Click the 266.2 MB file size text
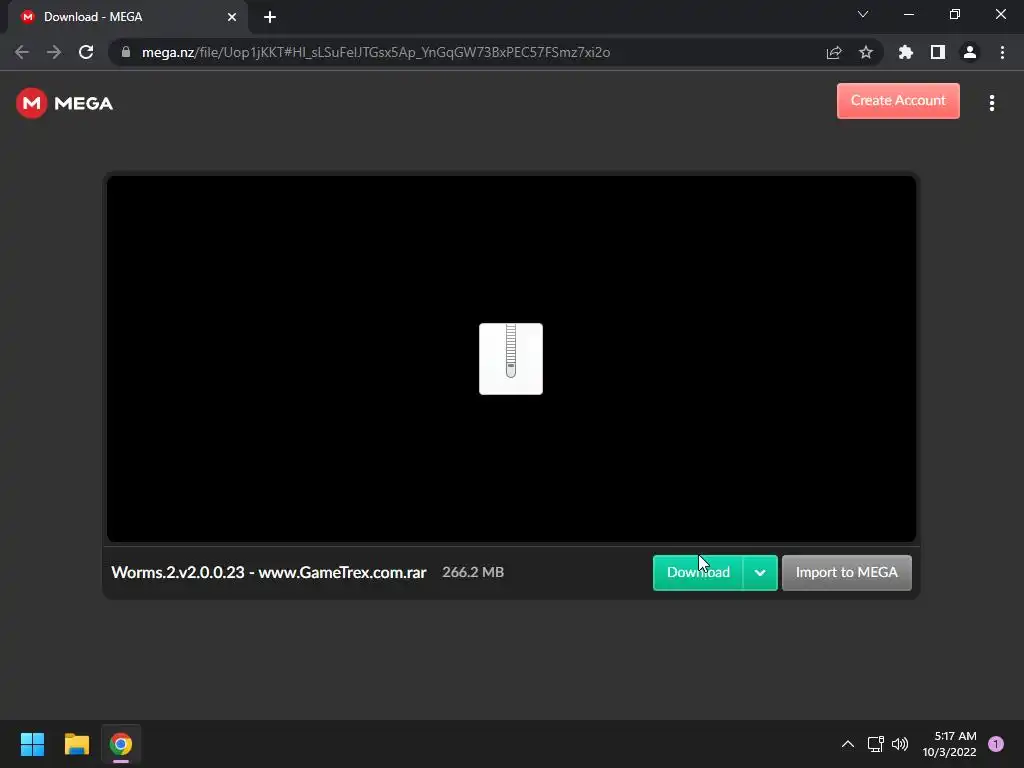Viewport: 1024px width, 768px height. tap(473, 572)
